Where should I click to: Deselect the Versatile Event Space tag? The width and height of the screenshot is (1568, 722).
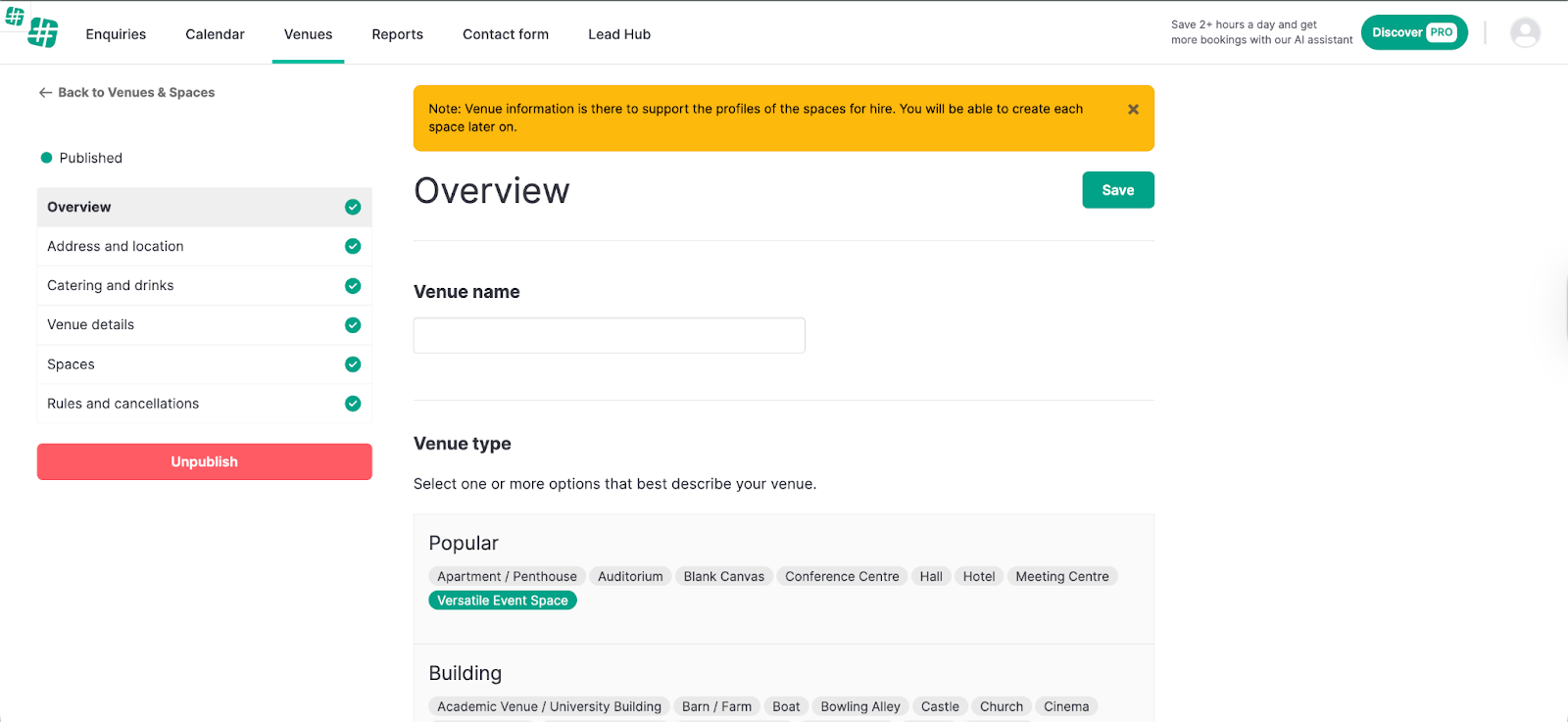click(502, 601)
